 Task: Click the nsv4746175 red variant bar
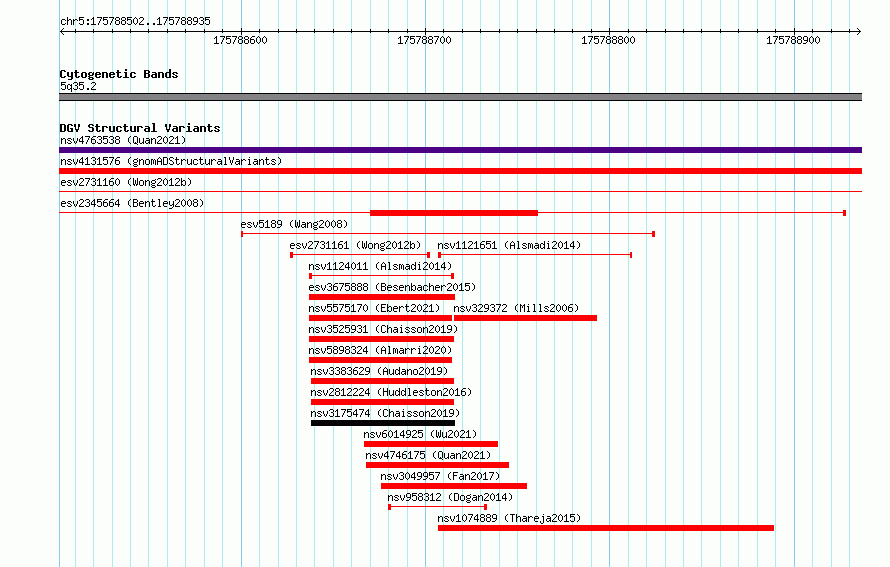pos(437,465)
